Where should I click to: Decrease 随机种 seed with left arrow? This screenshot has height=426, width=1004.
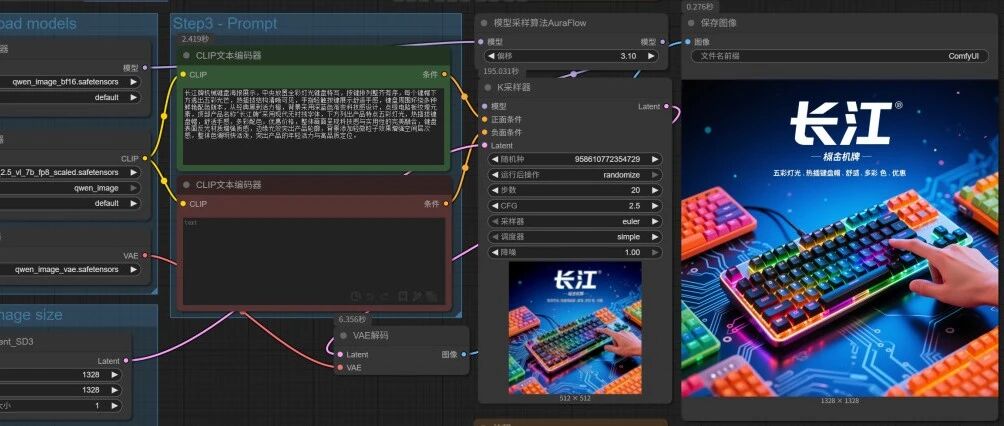tap(494, 159)
